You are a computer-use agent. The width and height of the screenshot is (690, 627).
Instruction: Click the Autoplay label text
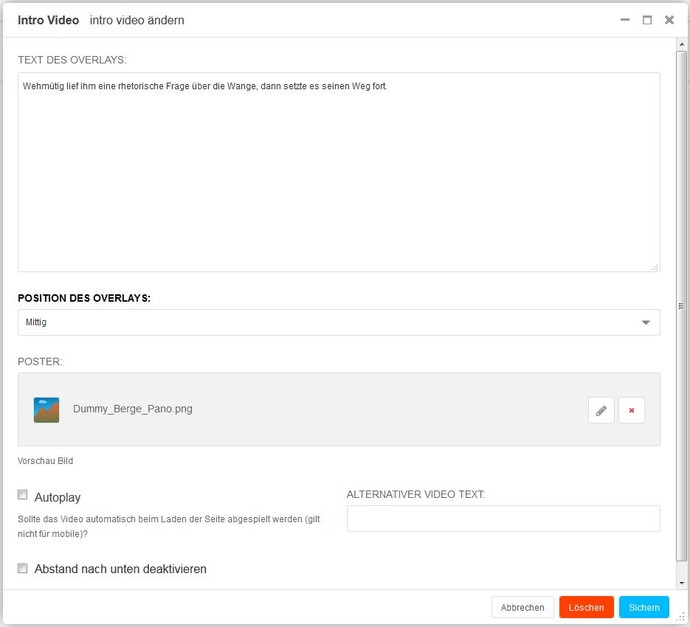click(x=57, y=497)
